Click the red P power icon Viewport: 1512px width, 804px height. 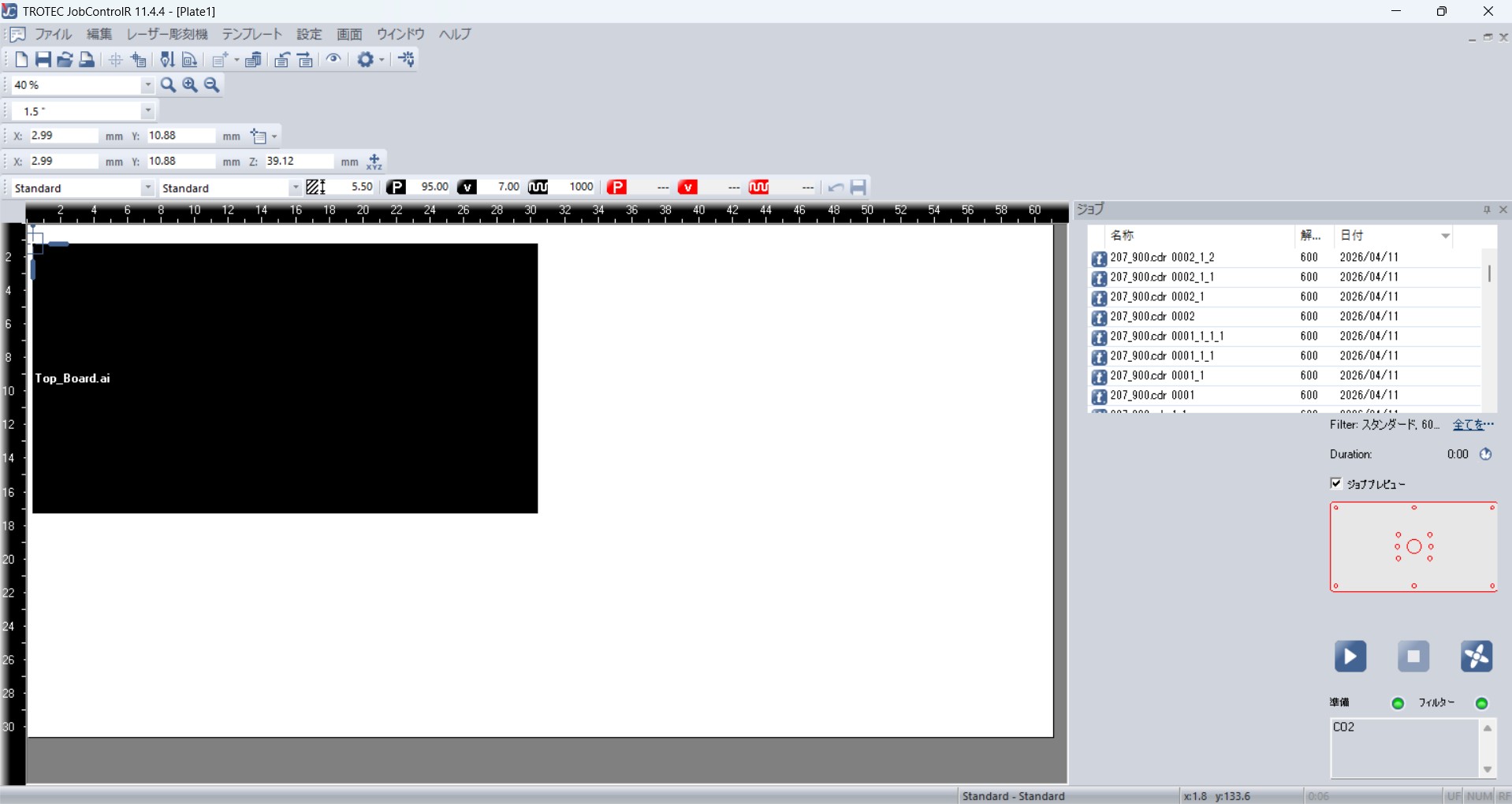pos(617,188)
